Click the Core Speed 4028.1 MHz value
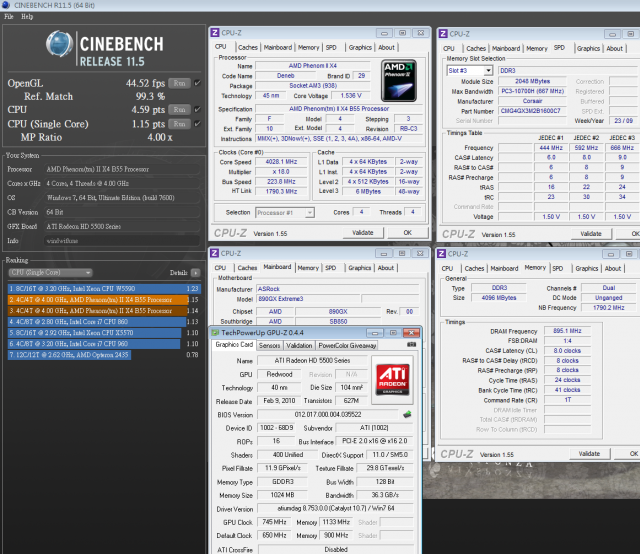Viewport: 640px width, 554px height. pyautogui.click(x=281, y=162)
